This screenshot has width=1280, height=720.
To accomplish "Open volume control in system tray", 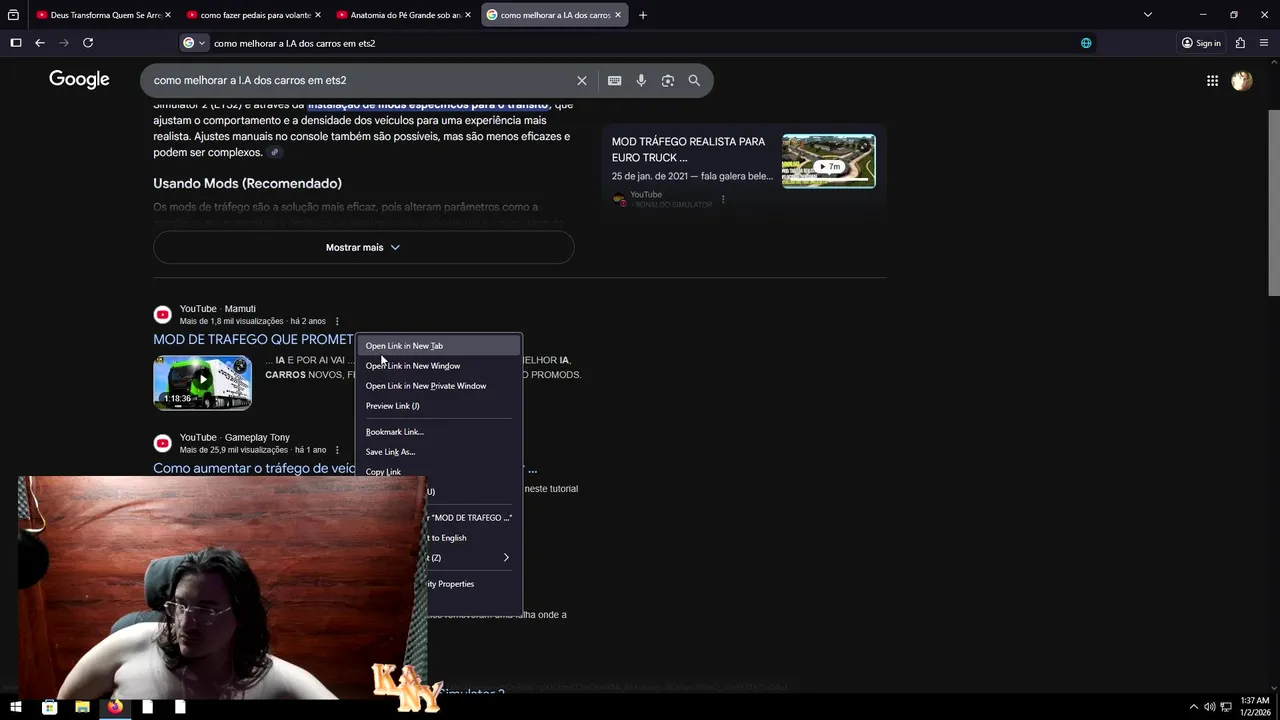I will pos(1209,707).
